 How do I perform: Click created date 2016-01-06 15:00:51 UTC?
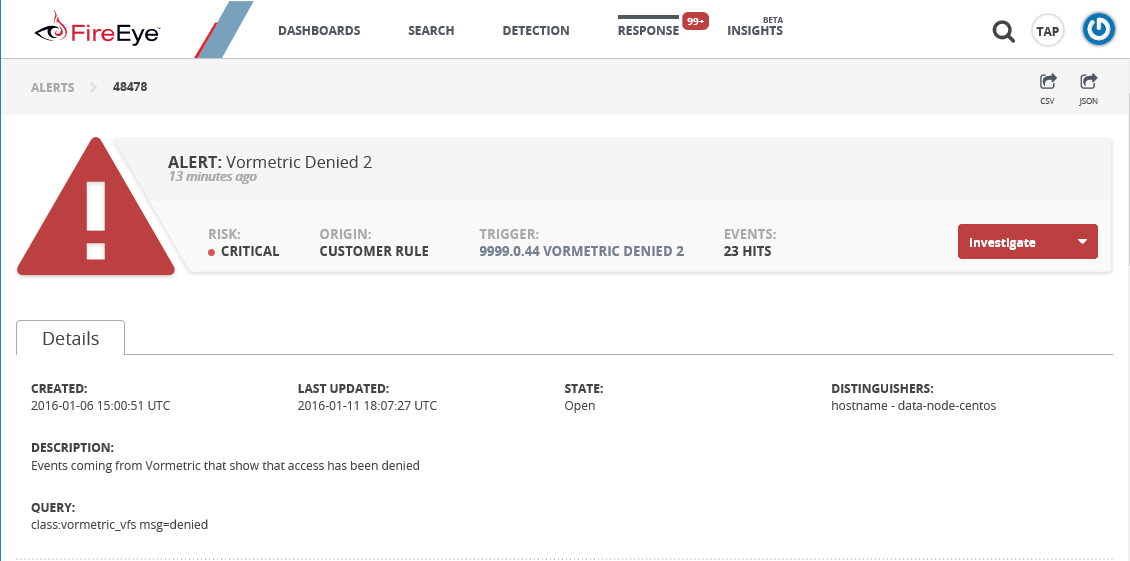click(x=101, y=405)
